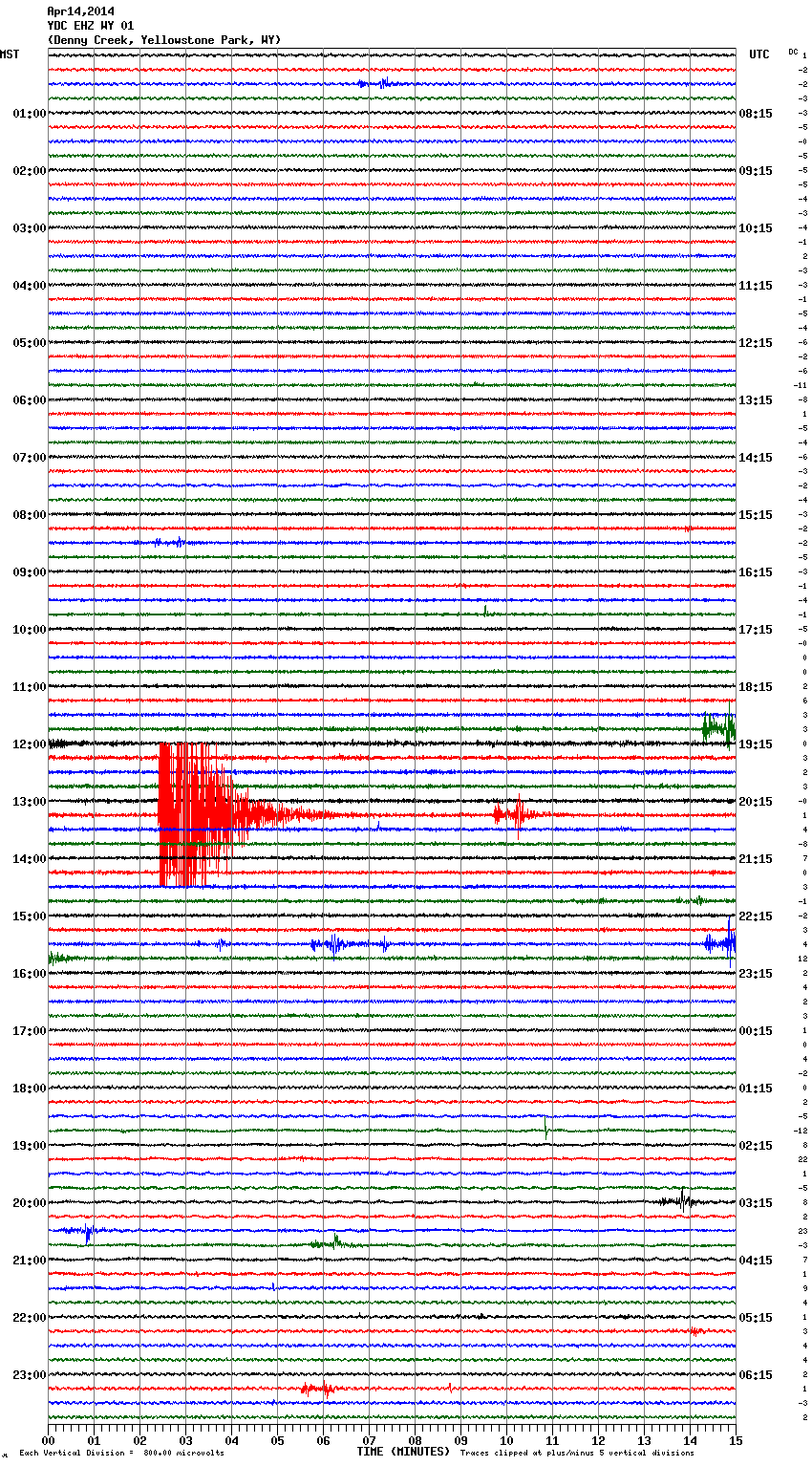
Task: Click the '20:00' MST time label
Action: tap(29, 1203)
